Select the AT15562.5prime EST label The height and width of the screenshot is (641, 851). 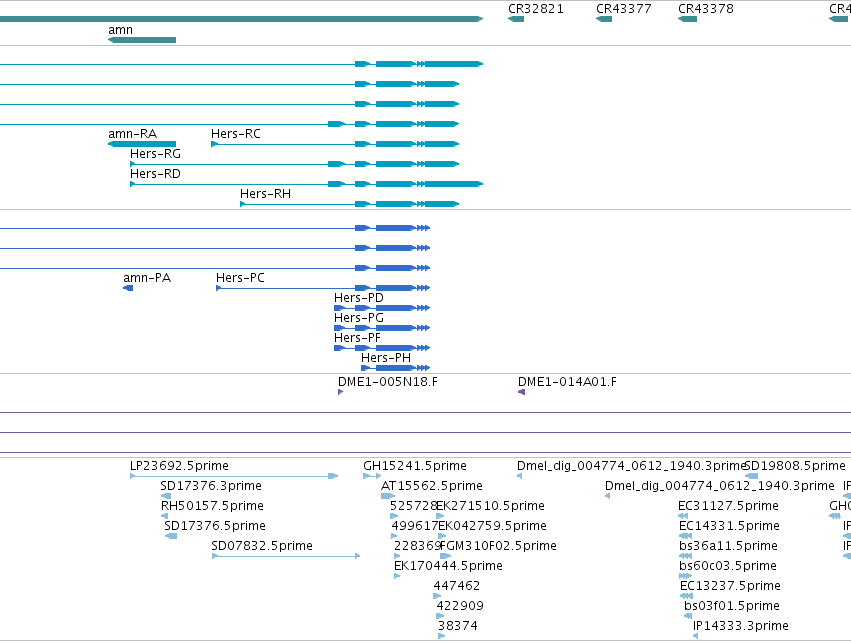pos(432,486)
